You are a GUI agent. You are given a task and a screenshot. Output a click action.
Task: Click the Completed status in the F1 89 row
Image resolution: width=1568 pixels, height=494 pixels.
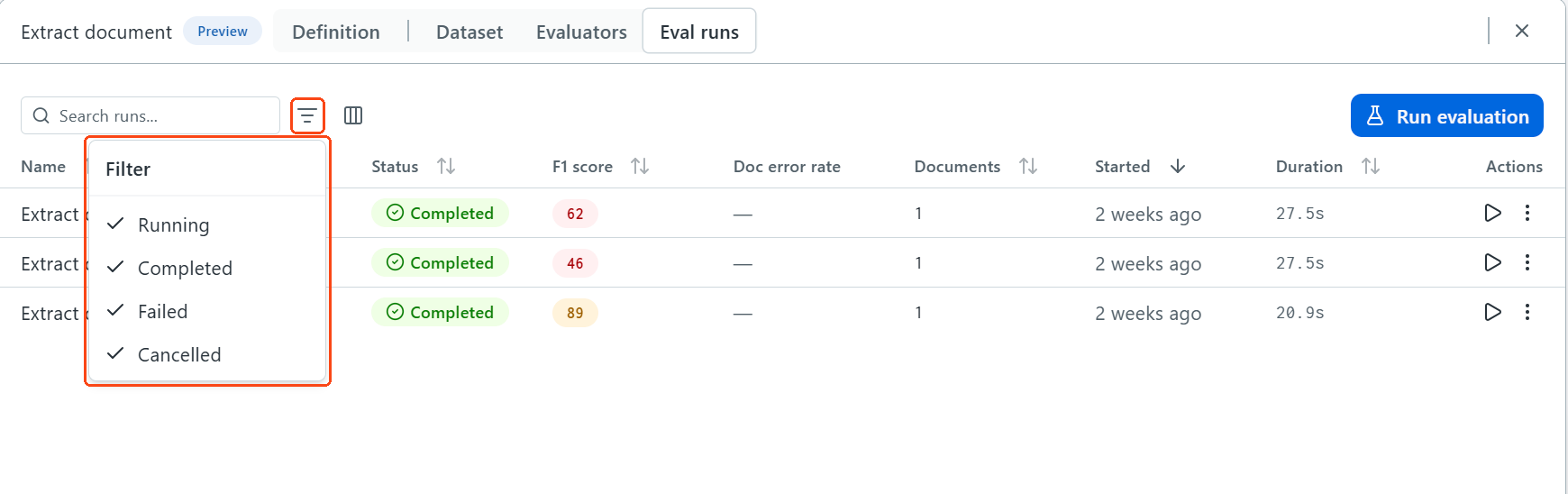pyautogui.click(x=440, y=312)
